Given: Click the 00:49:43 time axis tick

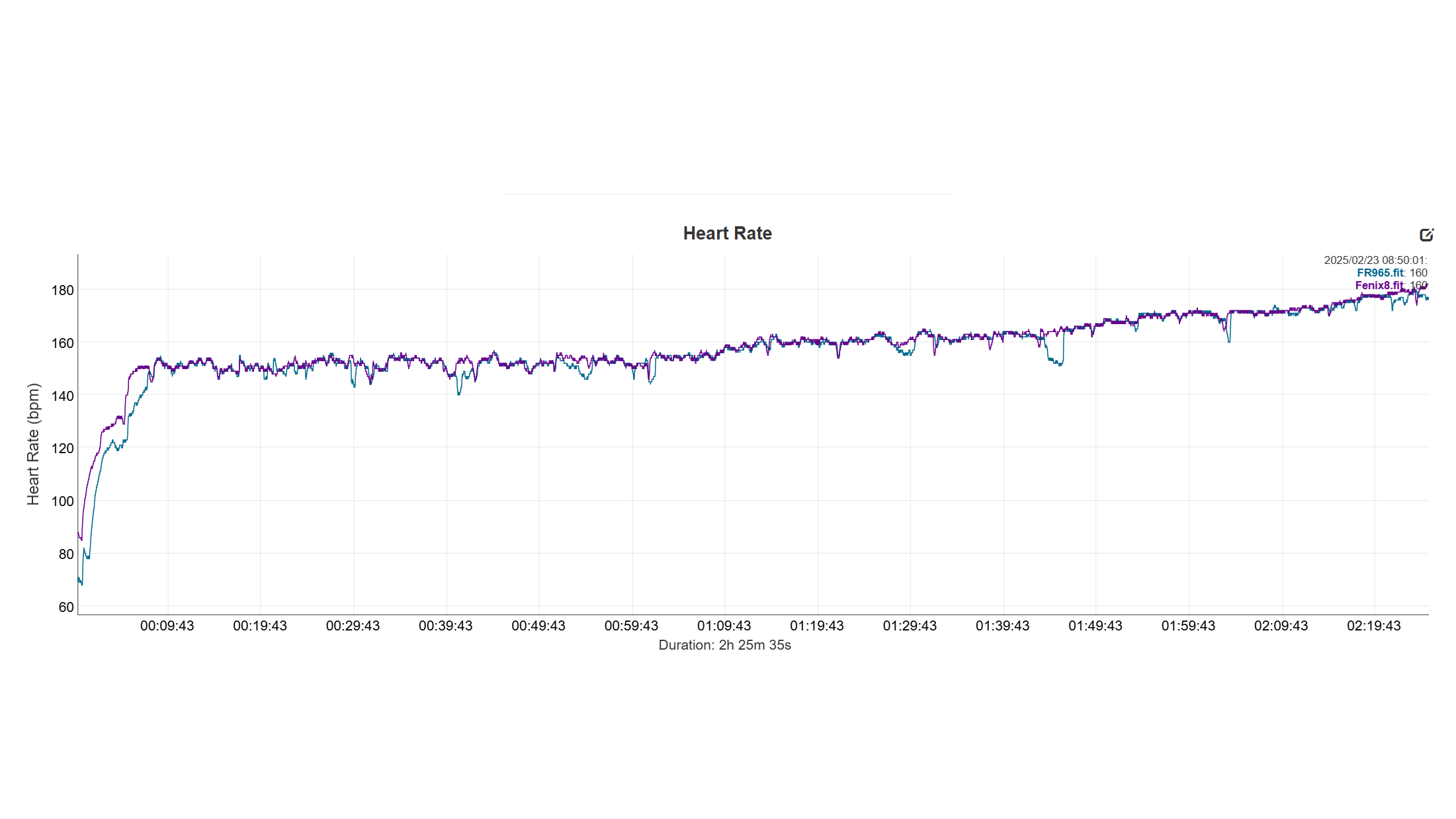Looking at the screenshot, I should pos(538,626).
